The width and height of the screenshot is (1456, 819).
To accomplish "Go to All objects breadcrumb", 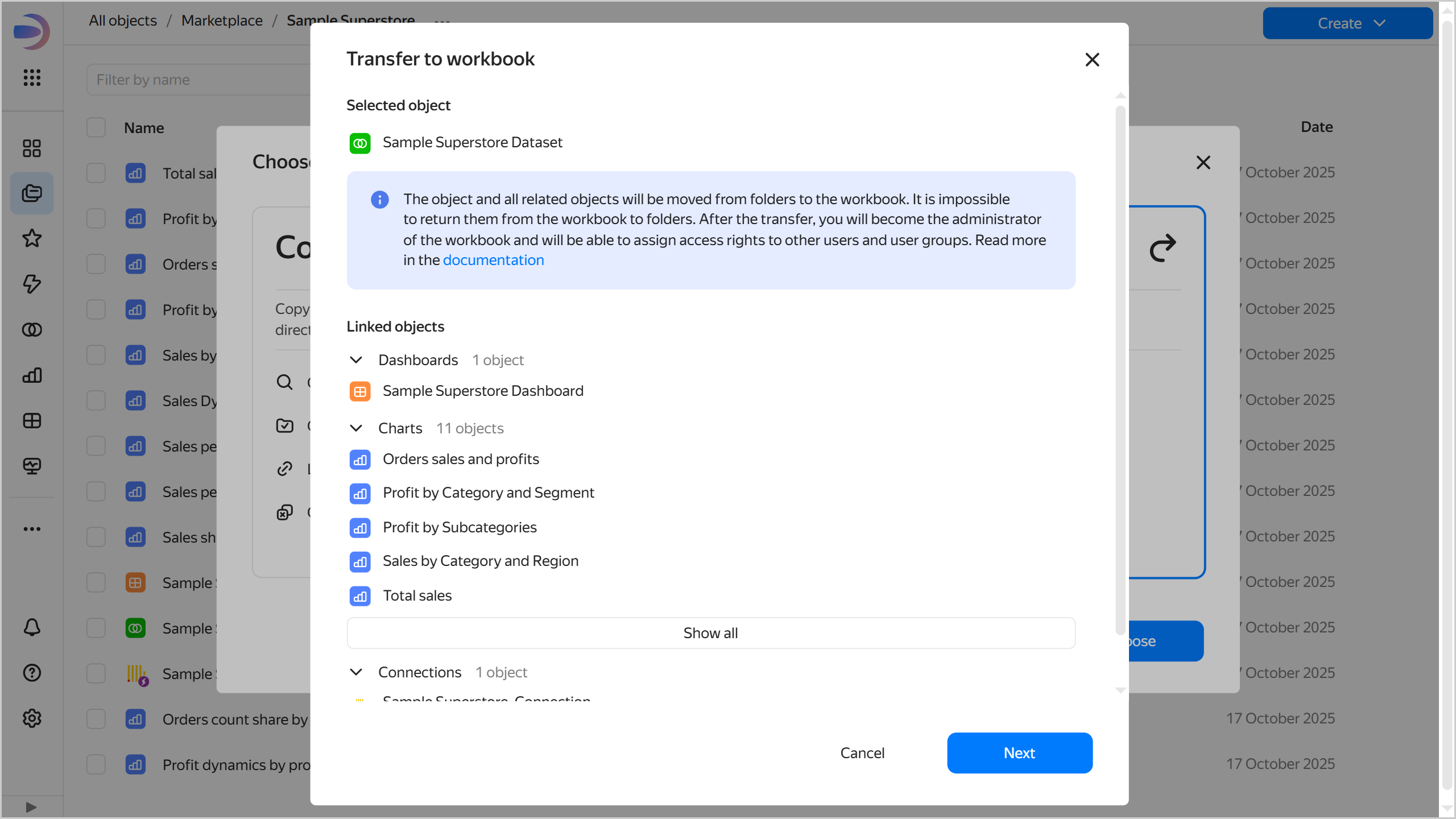I will point(123,20).
